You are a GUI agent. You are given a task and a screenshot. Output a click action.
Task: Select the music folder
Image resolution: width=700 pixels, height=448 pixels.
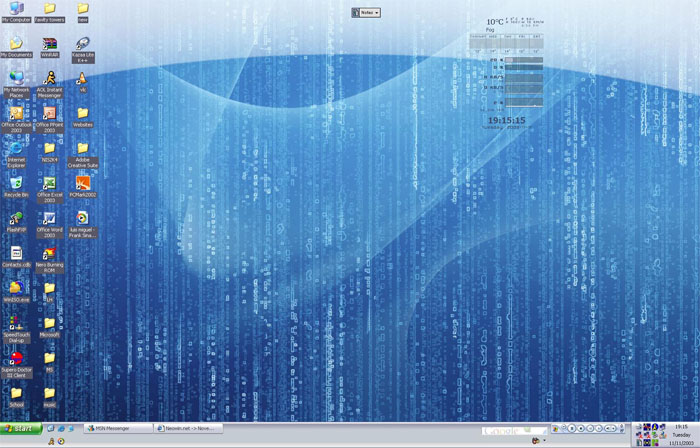point(50,397)
